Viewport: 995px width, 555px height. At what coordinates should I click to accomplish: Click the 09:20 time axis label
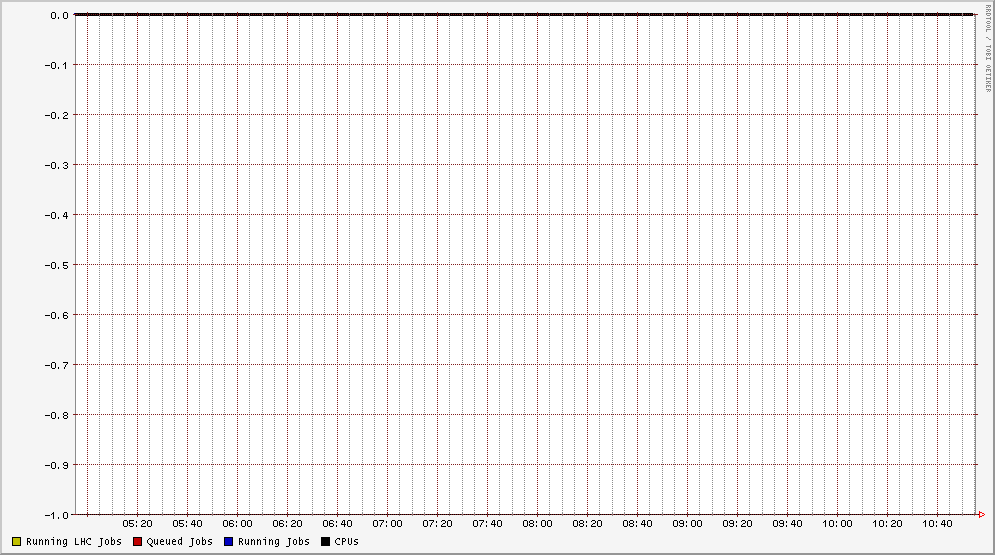737,524
